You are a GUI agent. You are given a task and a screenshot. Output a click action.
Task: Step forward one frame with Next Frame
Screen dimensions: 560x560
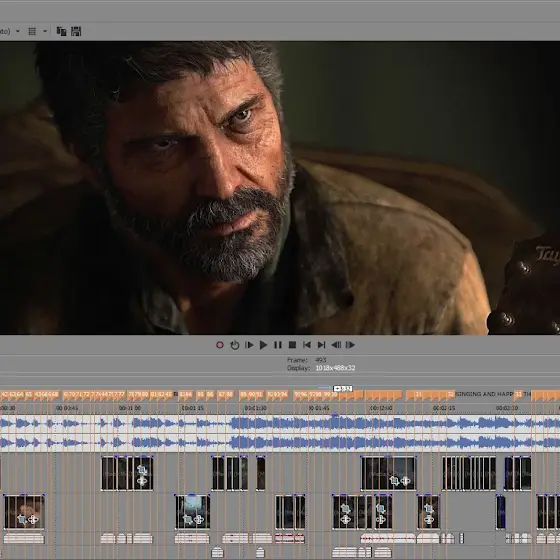click(350, 345)
